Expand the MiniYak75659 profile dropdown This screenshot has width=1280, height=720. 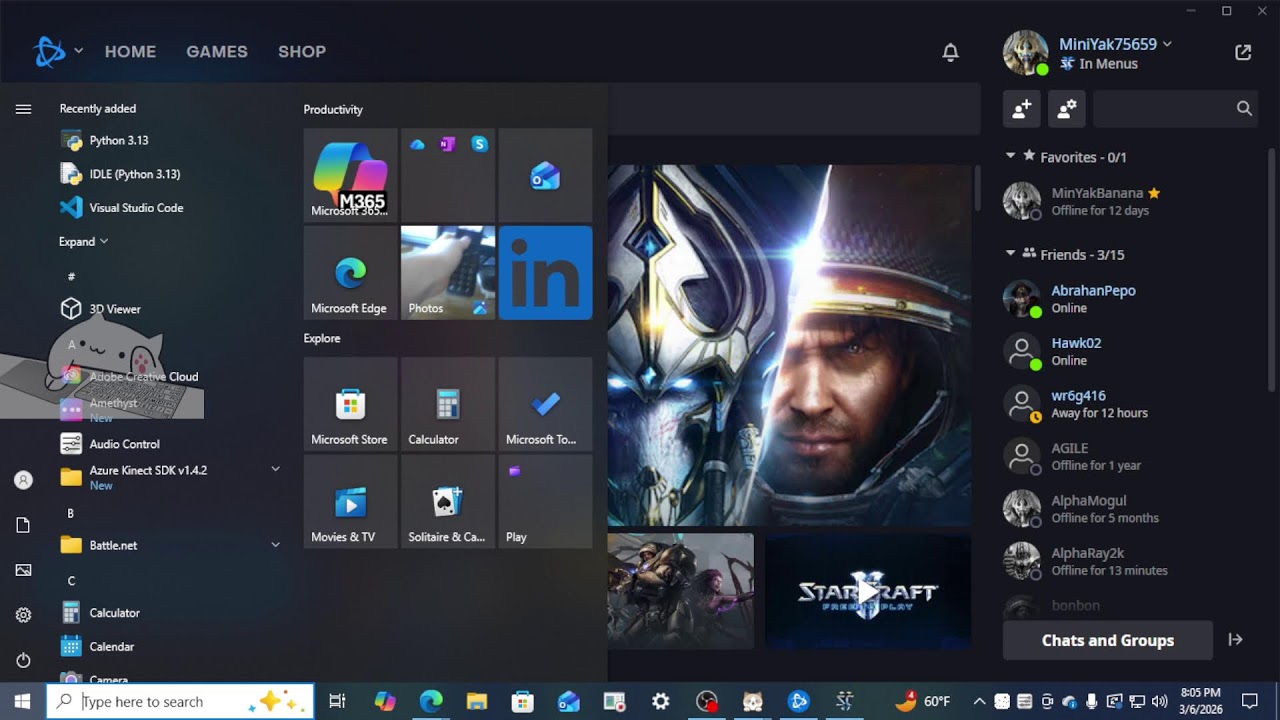(x=1115, y=44)
